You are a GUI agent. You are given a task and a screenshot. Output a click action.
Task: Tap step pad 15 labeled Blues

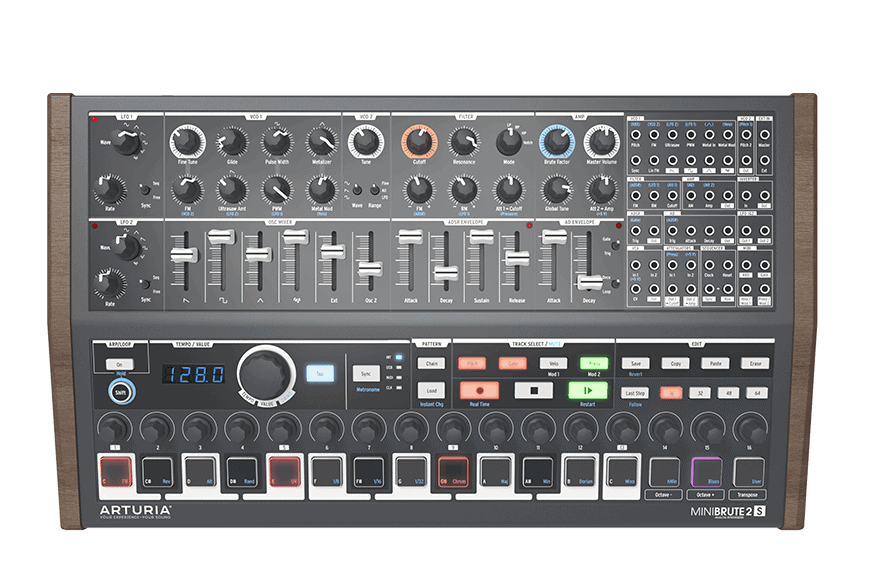pyautogui.click(x=707, y=472)
